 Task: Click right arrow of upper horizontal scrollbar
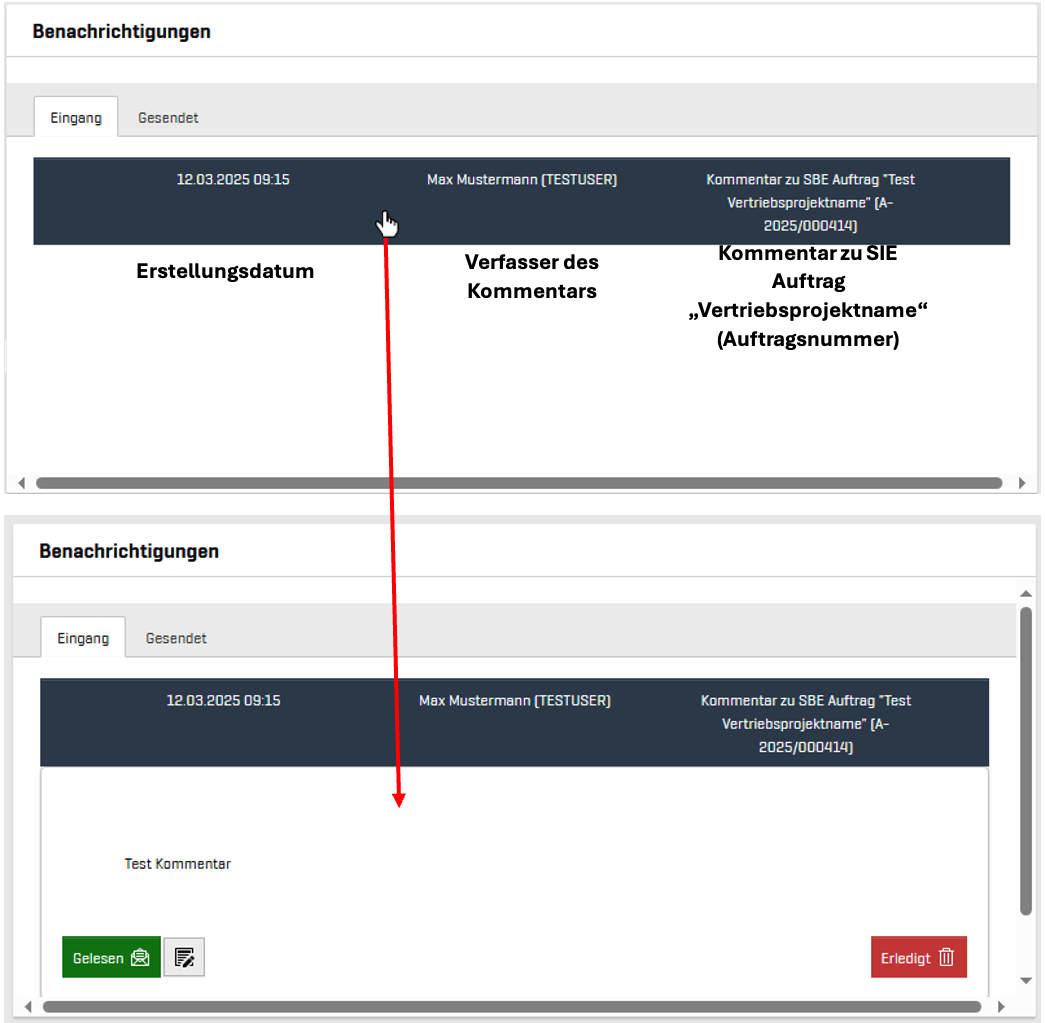tap(1021, 483)
